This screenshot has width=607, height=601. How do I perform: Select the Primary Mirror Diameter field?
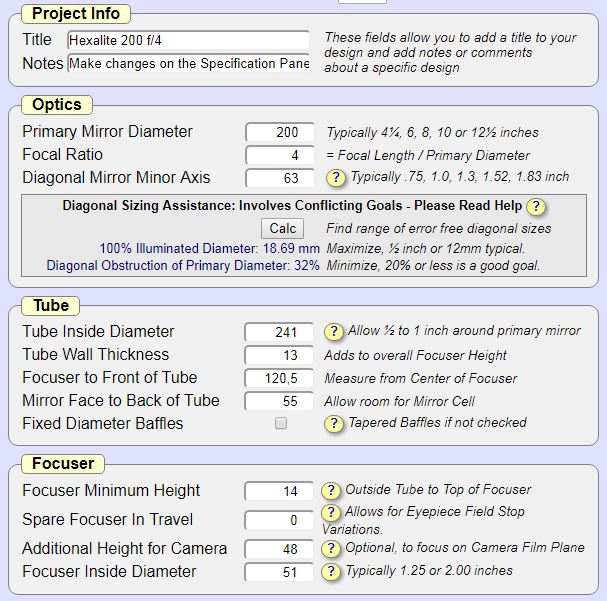(x=280, y=132)
